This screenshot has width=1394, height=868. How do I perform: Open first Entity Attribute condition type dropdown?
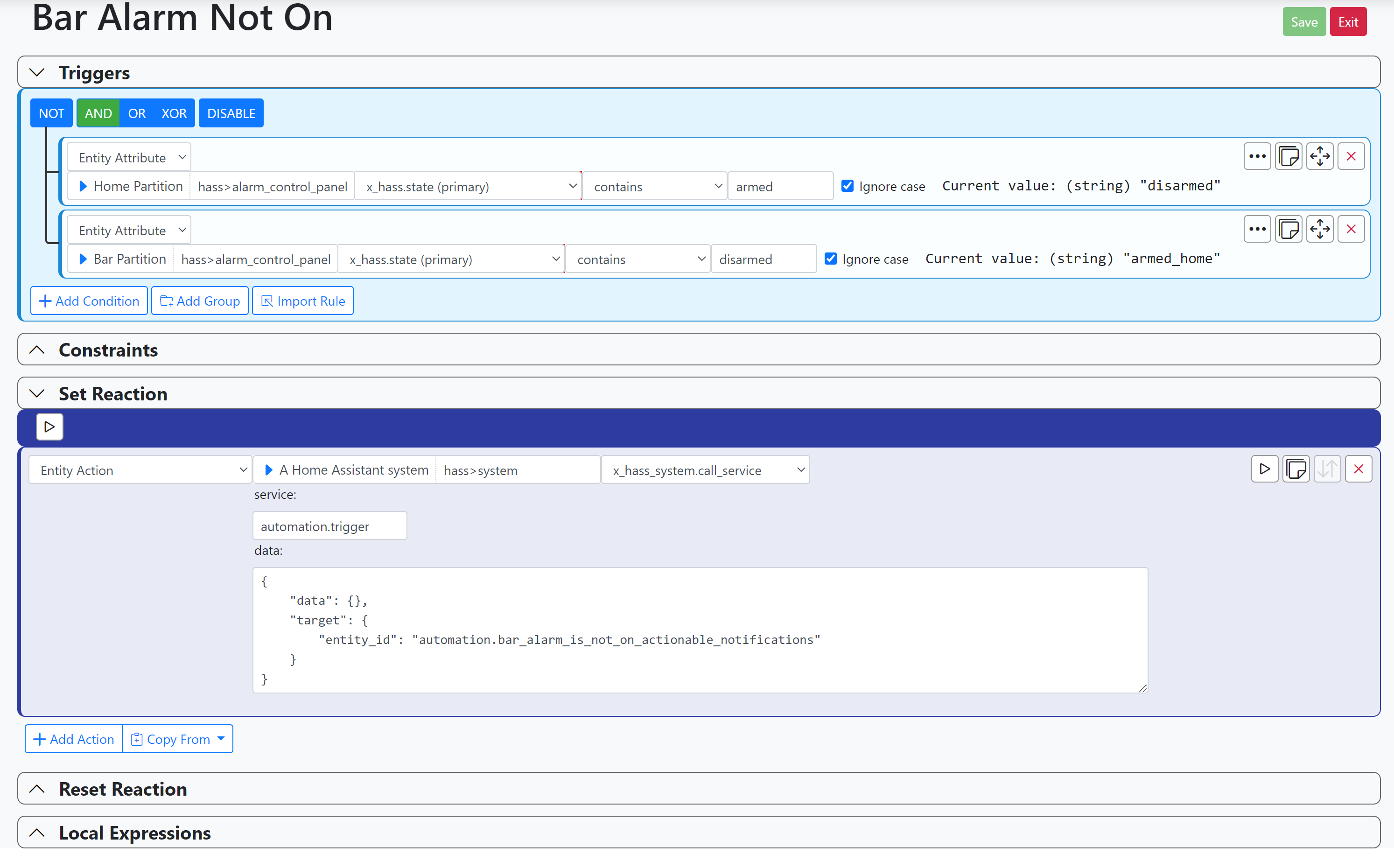tap(129, 157)
